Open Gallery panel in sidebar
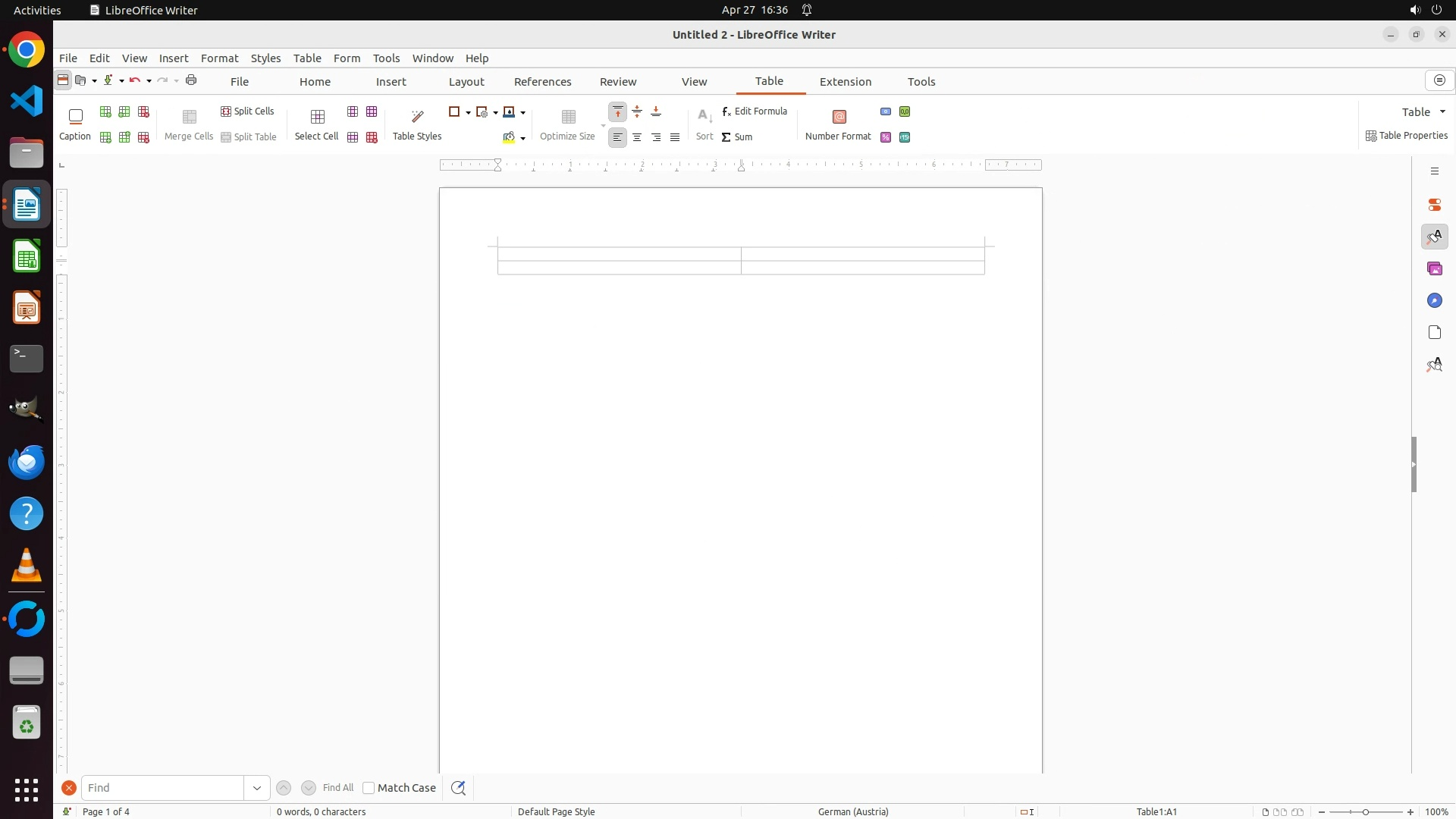Image resolution: width=1456 pixels, height=819 pixels. click(x=1434, y=269)
